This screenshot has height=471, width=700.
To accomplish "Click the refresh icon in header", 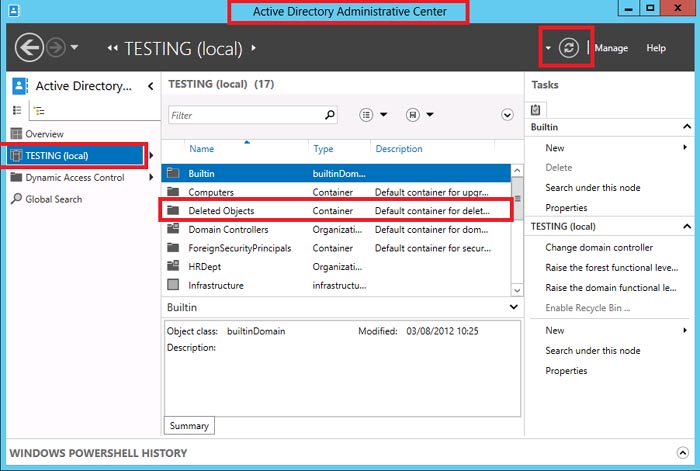I will (x=568, y=47).
